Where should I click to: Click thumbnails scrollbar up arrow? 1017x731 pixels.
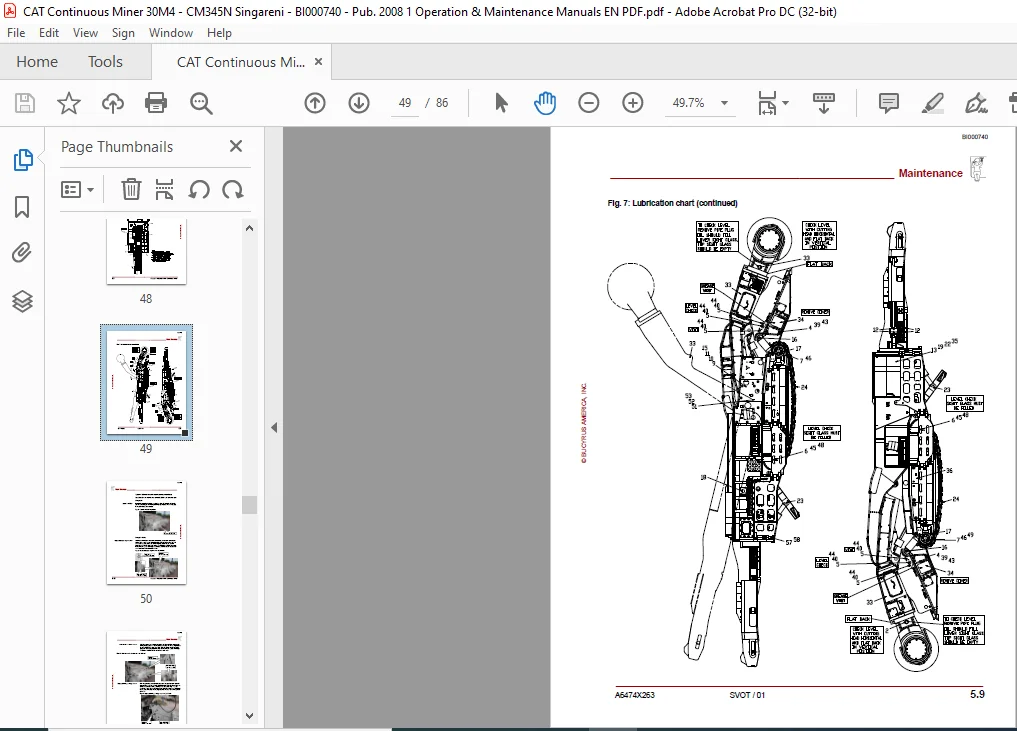[249, 228]
